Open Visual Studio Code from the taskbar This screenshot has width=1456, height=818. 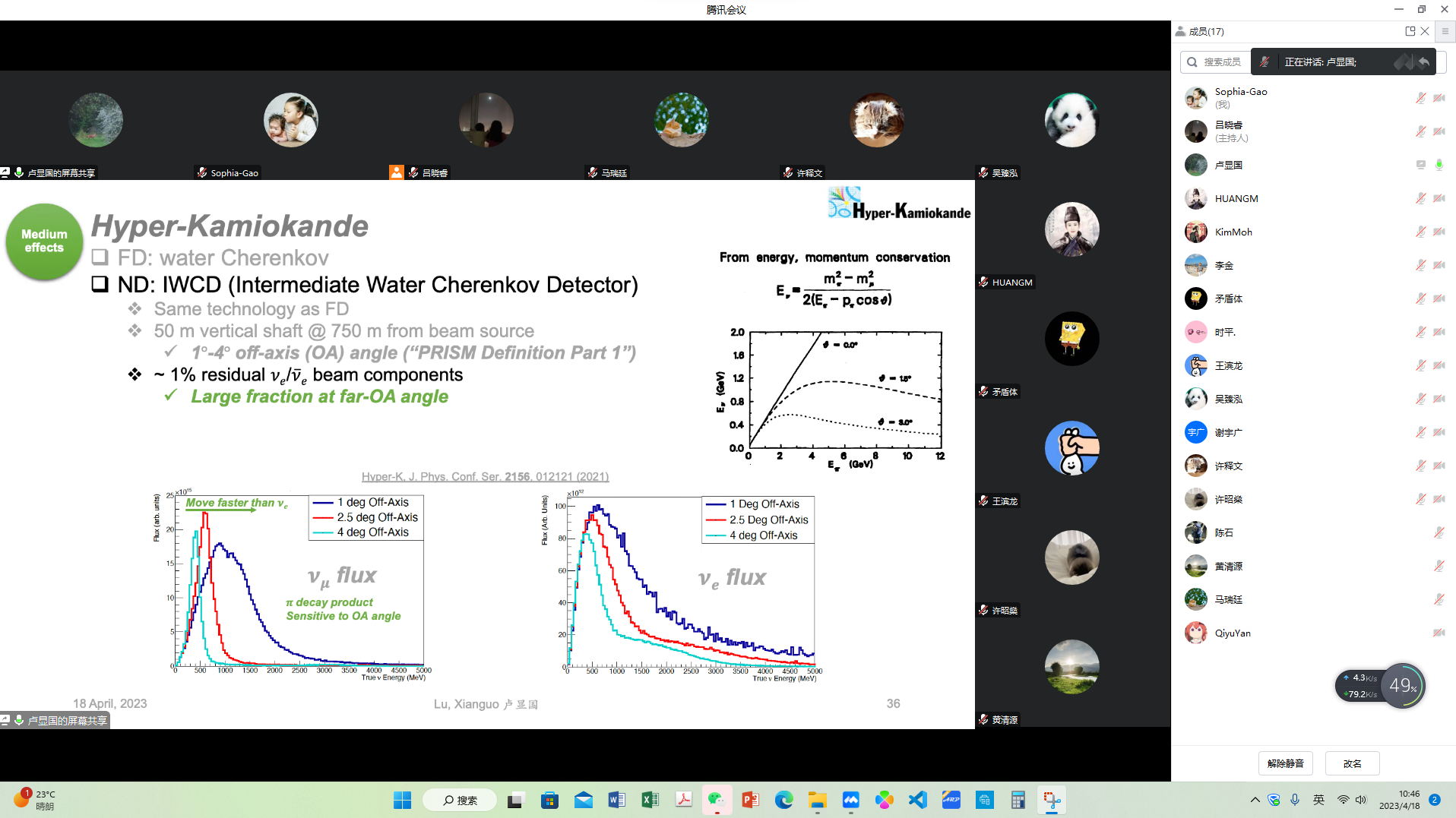pyautogui.click(x=917, y=800)
